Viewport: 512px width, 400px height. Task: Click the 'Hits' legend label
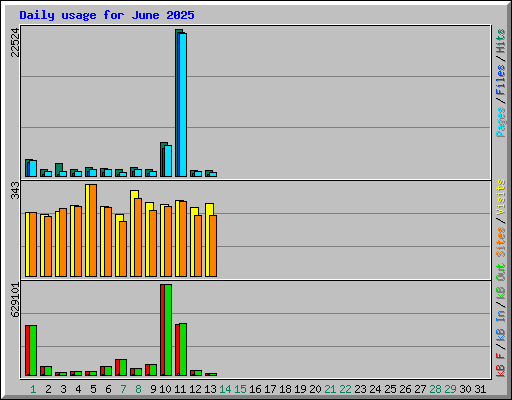[x=500, y=41]
